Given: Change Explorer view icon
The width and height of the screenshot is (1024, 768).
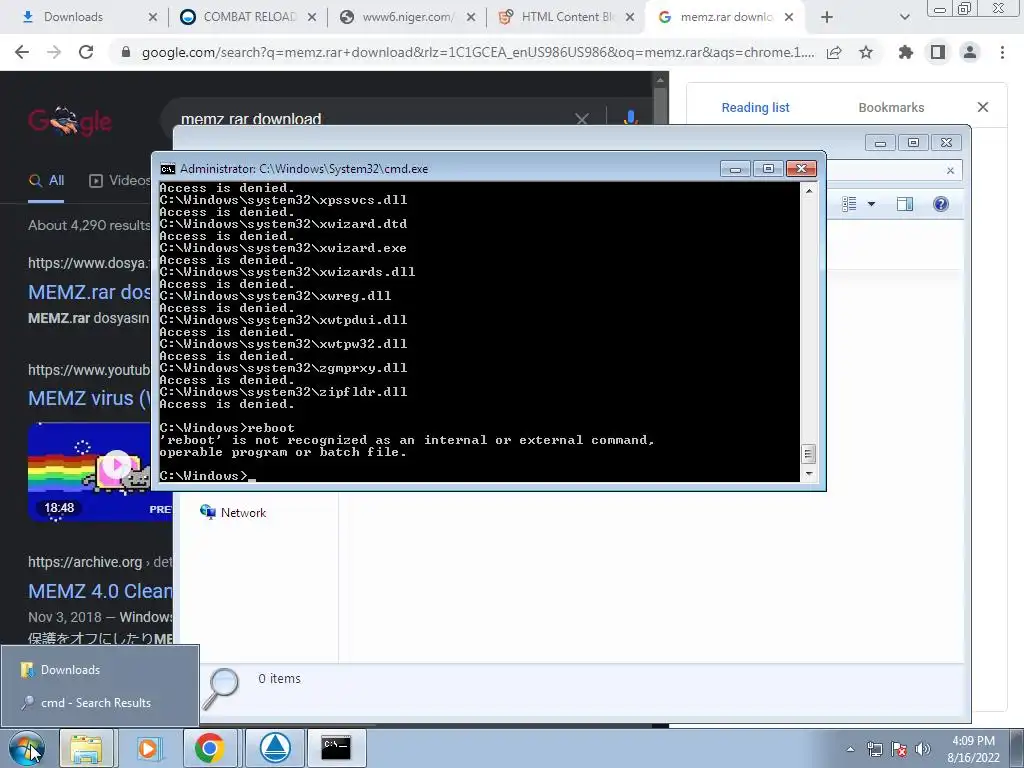Looking at the screenshot, I should click(x=849, y=204).
